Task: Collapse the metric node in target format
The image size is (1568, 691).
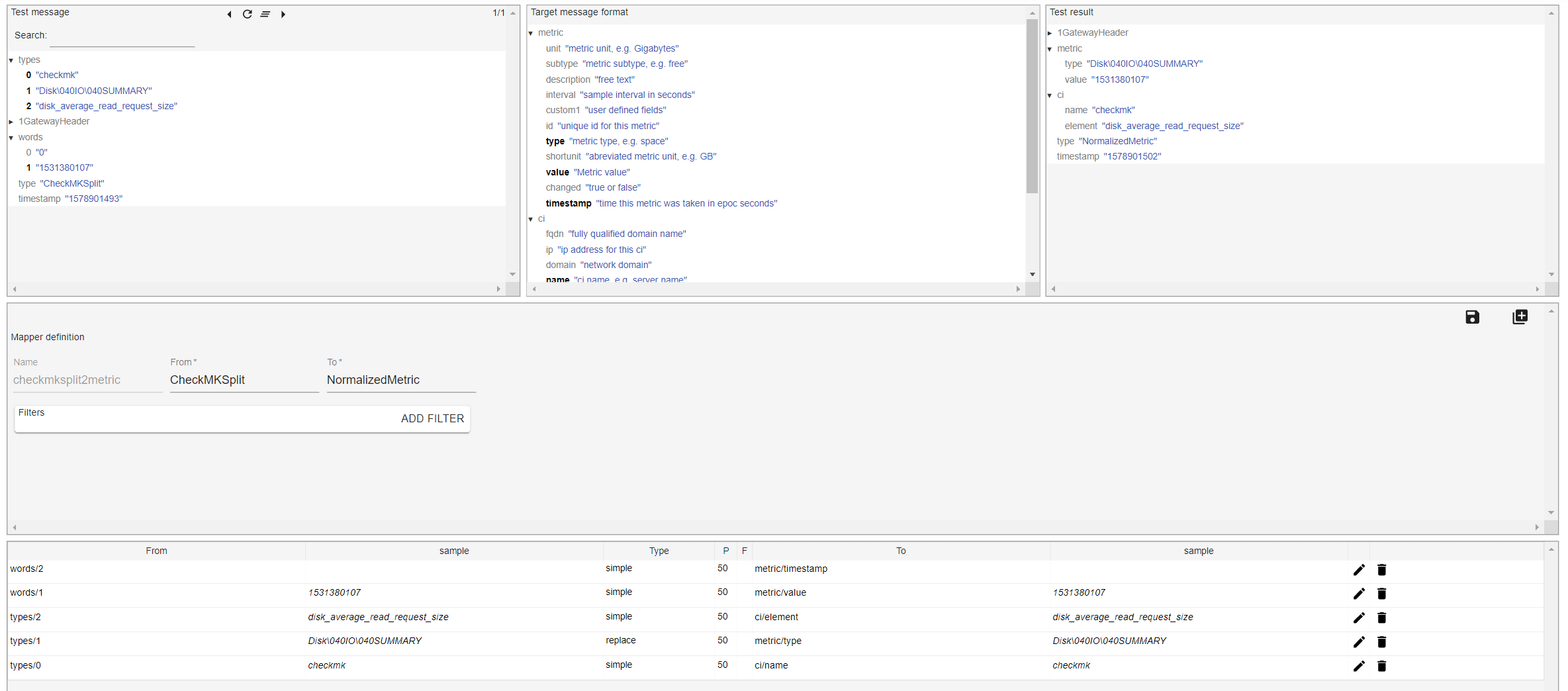Action: click(531, 33)
